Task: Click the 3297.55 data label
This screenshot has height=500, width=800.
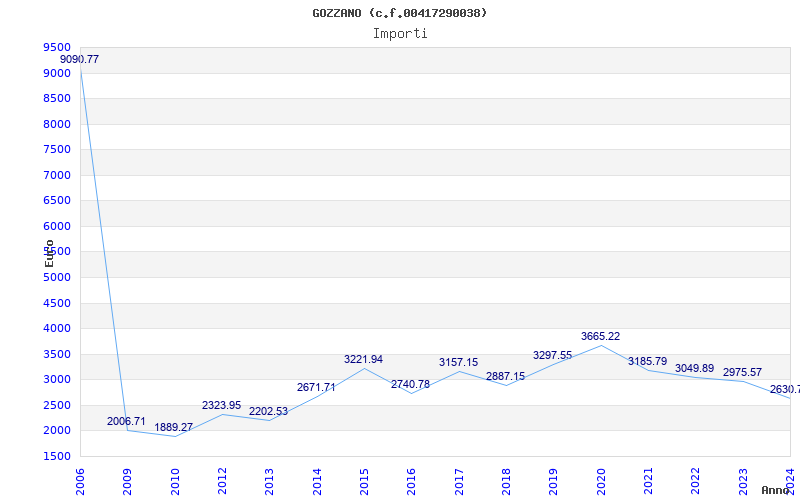Action: [553, 356]
